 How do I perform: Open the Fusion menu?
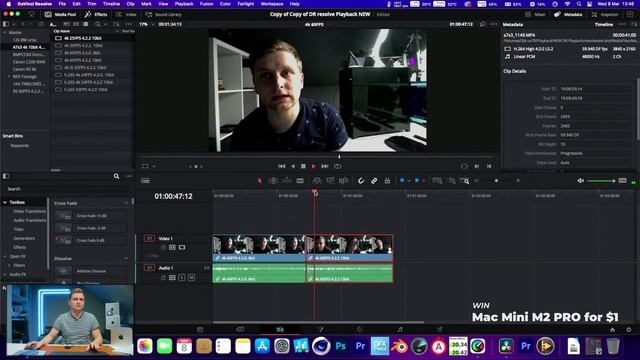click(207, 4)
